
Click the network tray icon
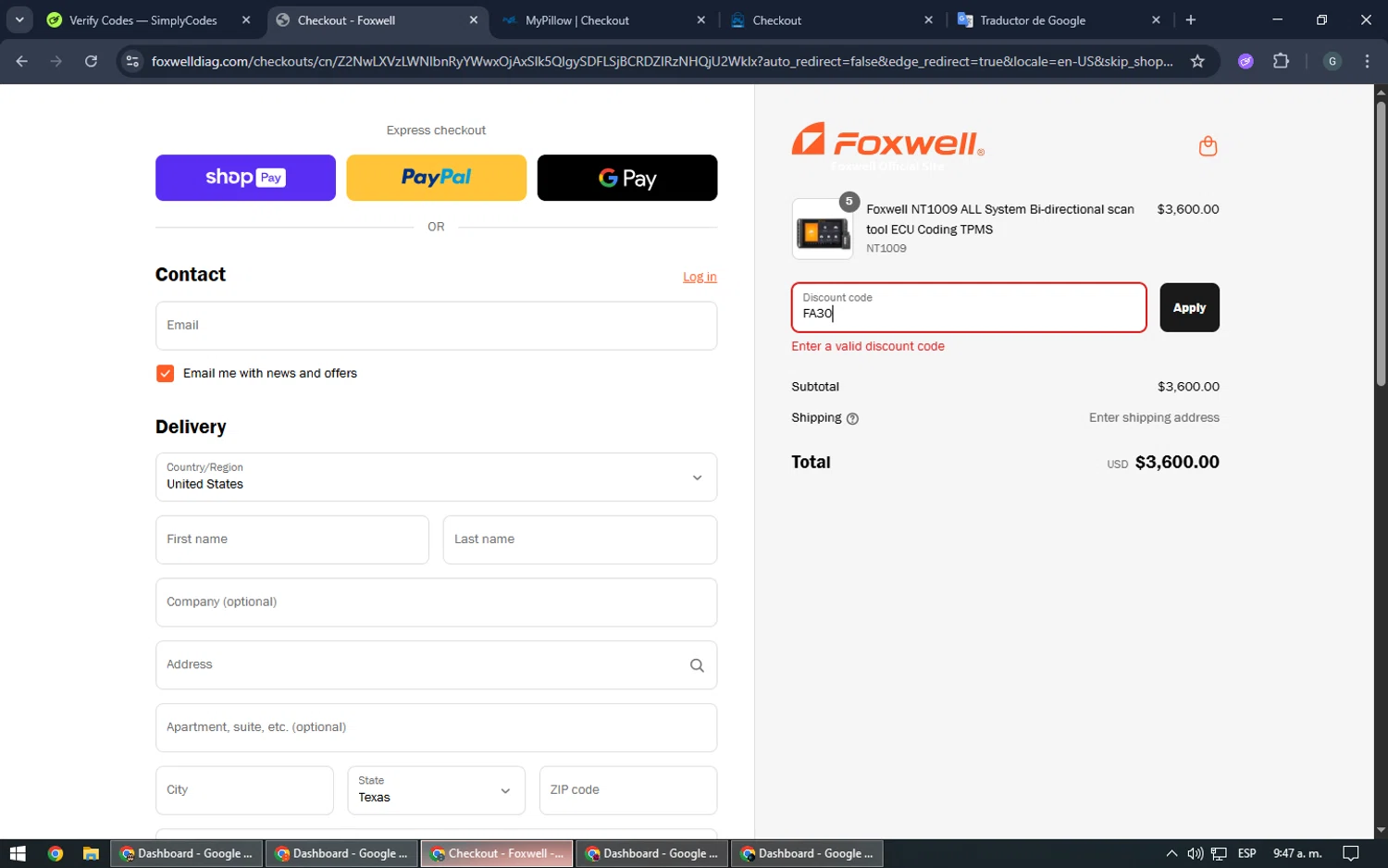tap(1219, 853)
